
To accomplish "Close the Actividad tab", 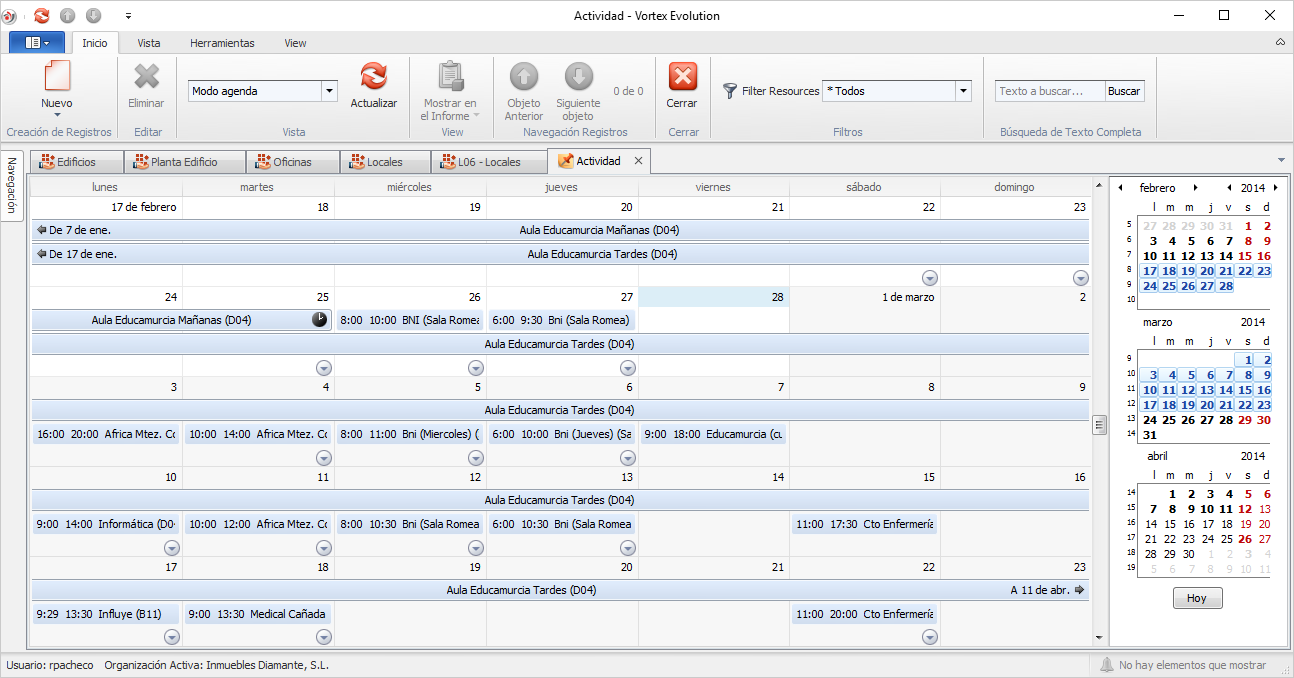I will (x=638, y=161).
